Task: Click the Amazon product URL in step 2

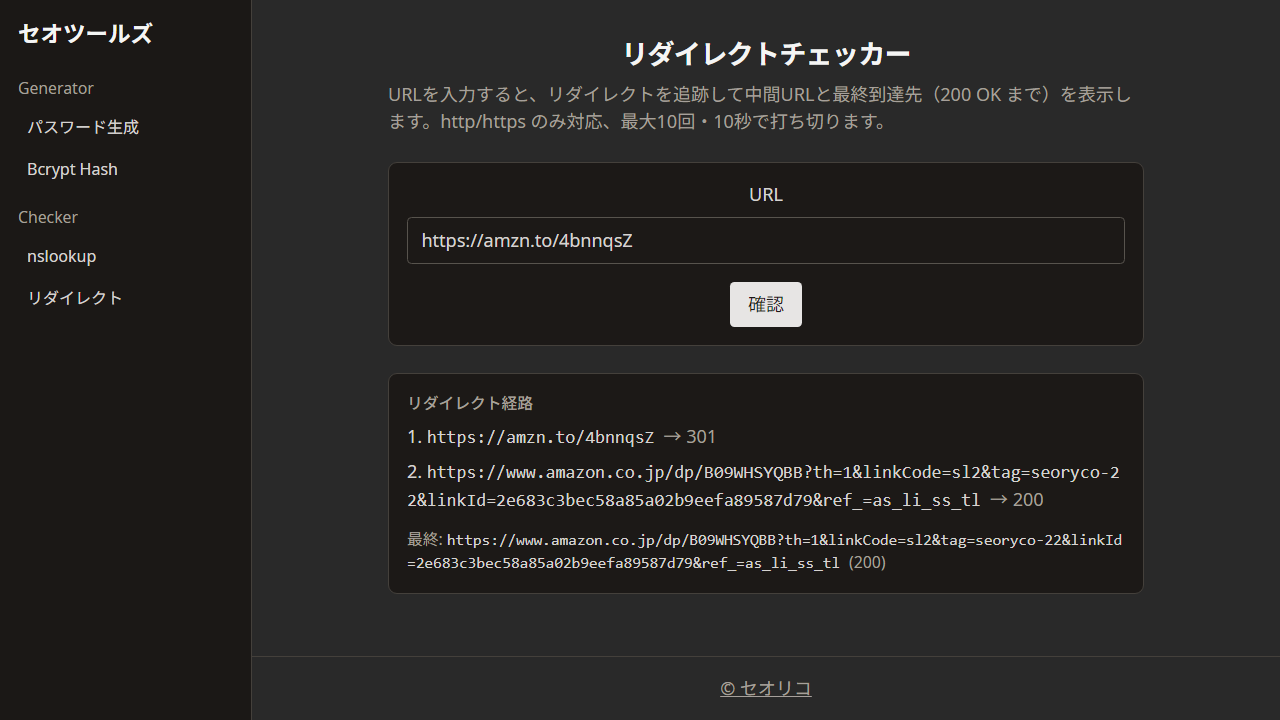Action: pyautogui.click(x=700, y=472)
